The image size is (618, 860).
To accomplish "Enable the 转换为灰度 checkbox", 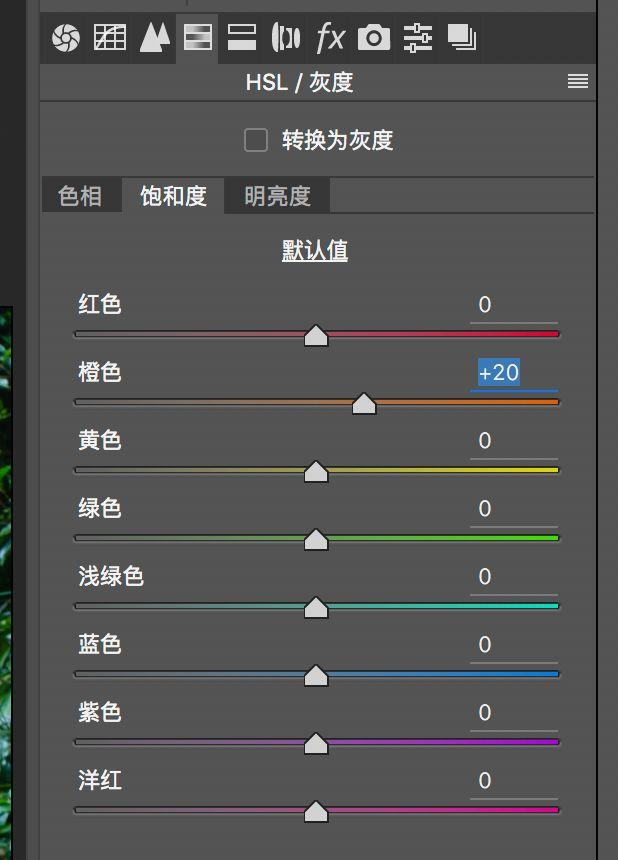I will point(256,140).
